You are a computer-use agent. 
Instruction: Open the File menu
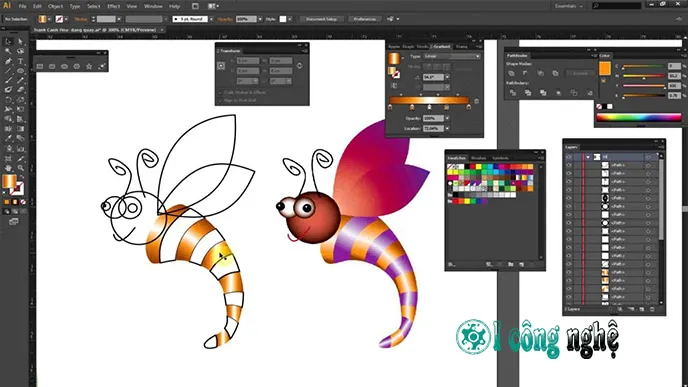tap(22, 6)
